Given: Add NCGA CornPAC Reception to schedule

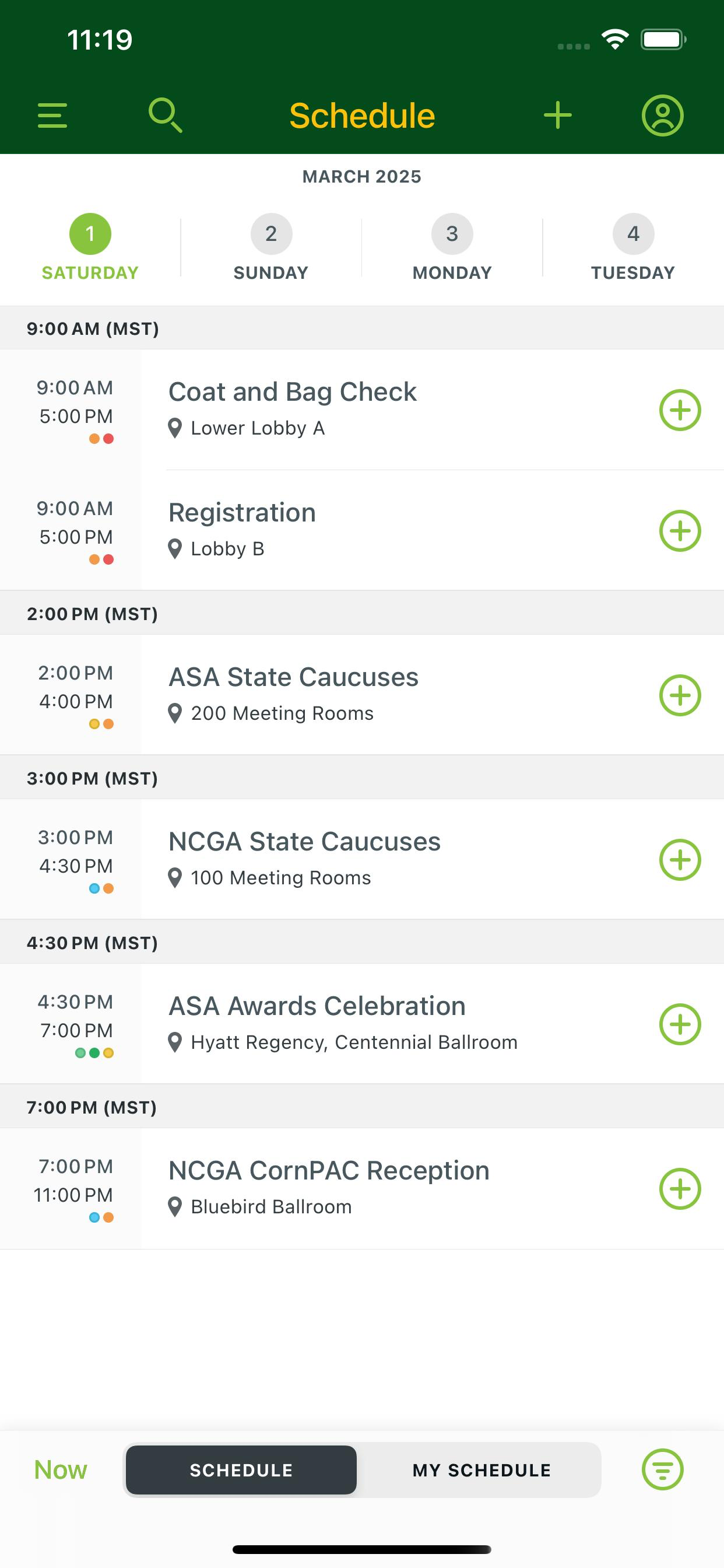Looking at the screenshot, I should point(680,1188).
